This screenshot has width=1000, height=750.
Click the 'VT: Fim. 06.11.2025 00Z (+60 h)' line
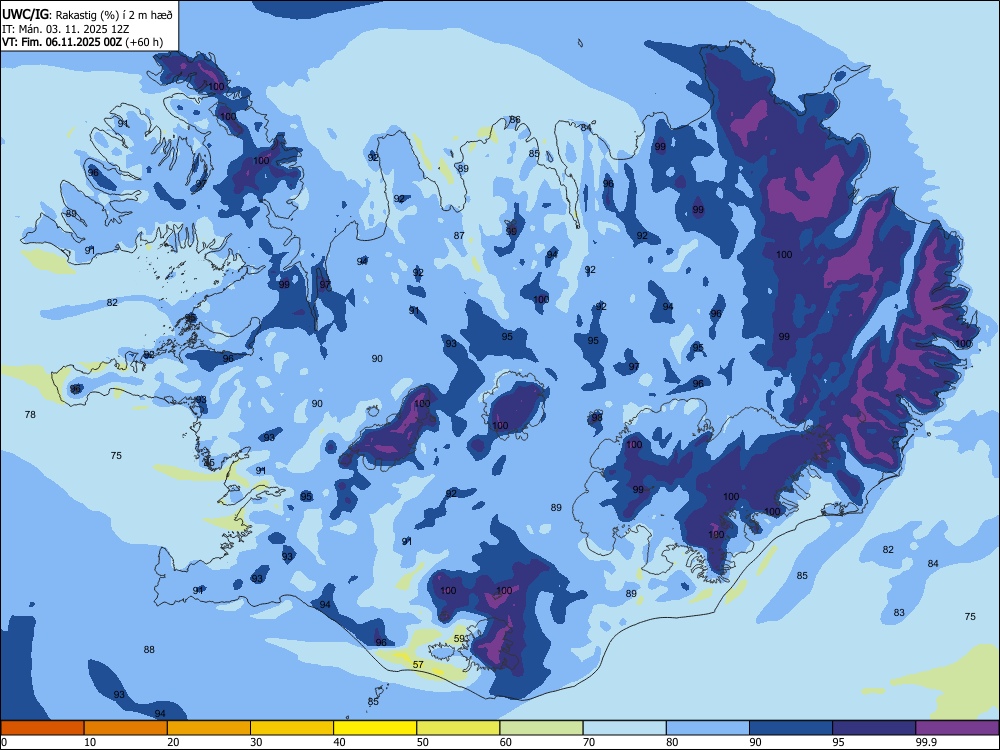[82, 42]
